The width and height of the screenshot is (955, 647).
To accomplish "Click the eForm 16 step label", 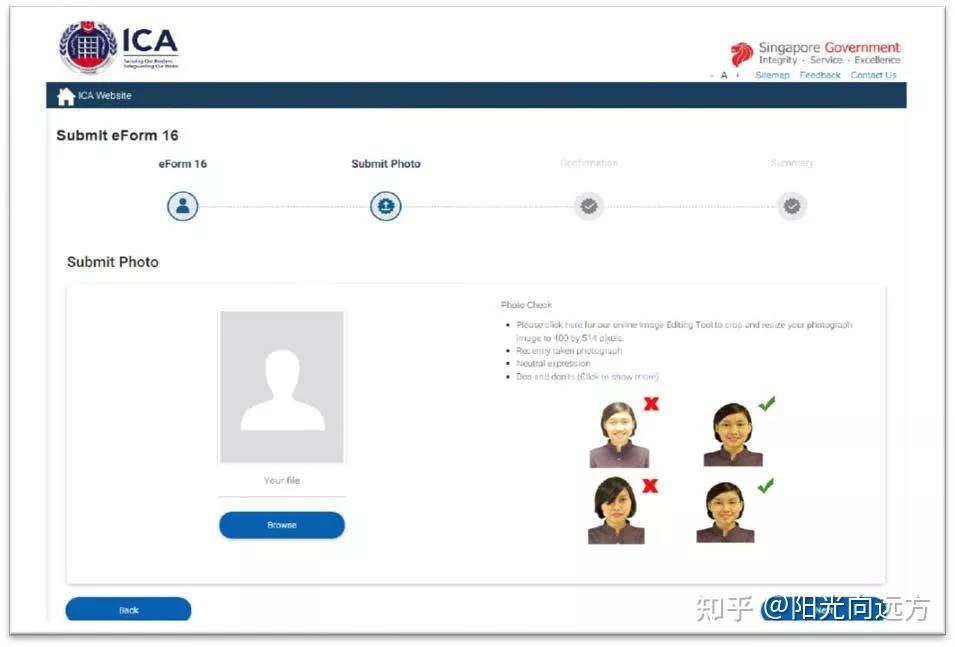I will 181,163.
